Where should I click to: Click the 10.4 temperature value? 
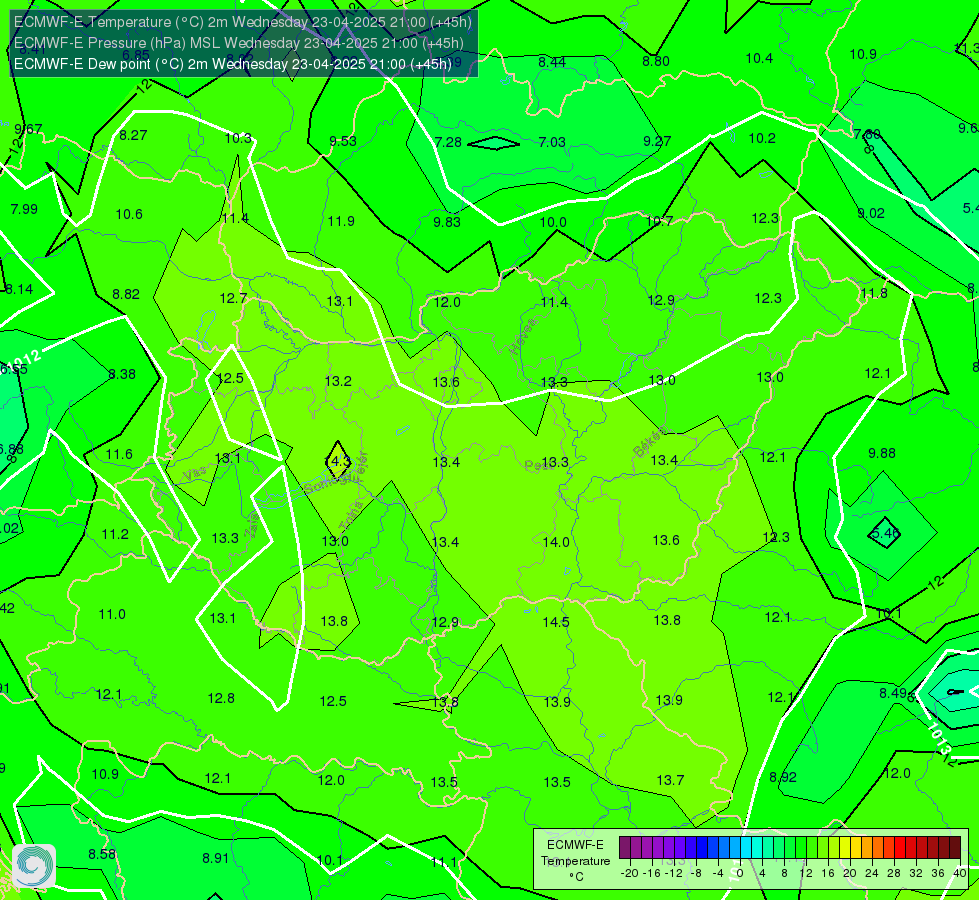click(759, 58)
